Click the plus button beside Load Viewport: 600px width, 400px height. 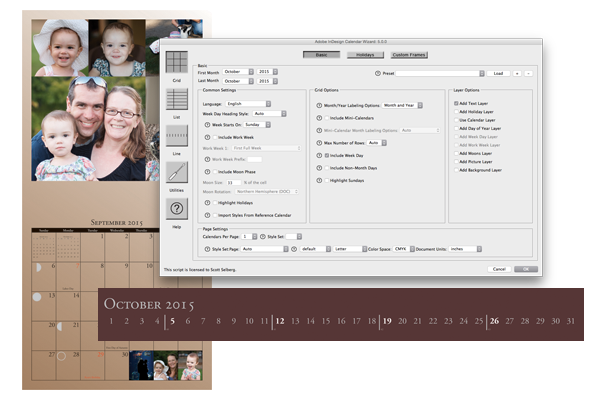(517, 73)
